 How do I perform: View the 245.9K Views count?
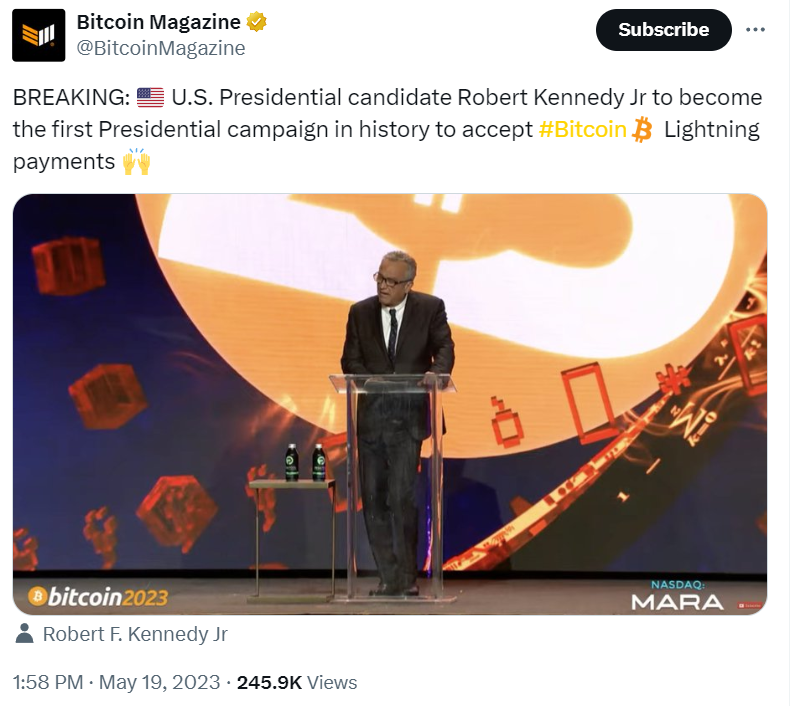click(296, 683)
